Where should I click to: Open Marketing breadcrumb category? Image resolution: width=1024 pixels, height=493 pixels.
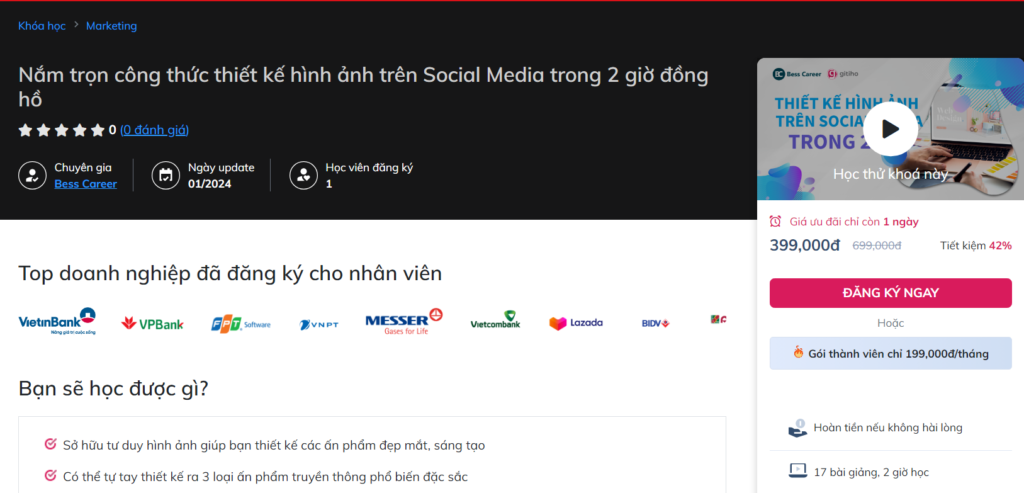click(111, 26)
